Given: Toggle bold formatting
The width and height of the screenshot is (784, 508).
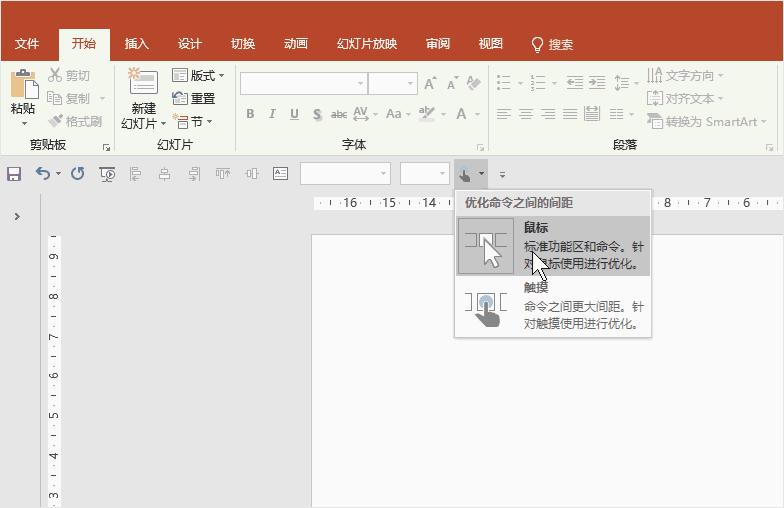Looking at the screenshot, I should pyautogui.click(x=250, y=114).
